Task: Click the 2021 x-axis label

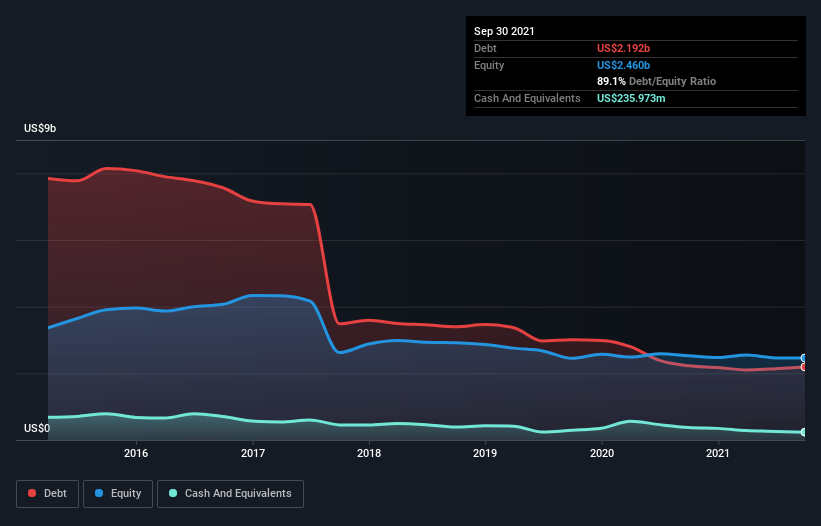Action: pyautogui.click(x=718, y=453)
